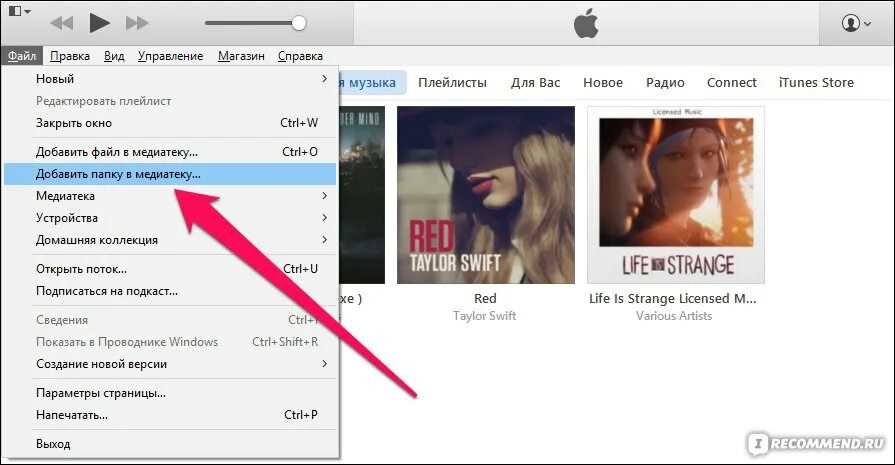Click the volume slider knob
Viewport: 895px width, 465px height.
[299, 23]
